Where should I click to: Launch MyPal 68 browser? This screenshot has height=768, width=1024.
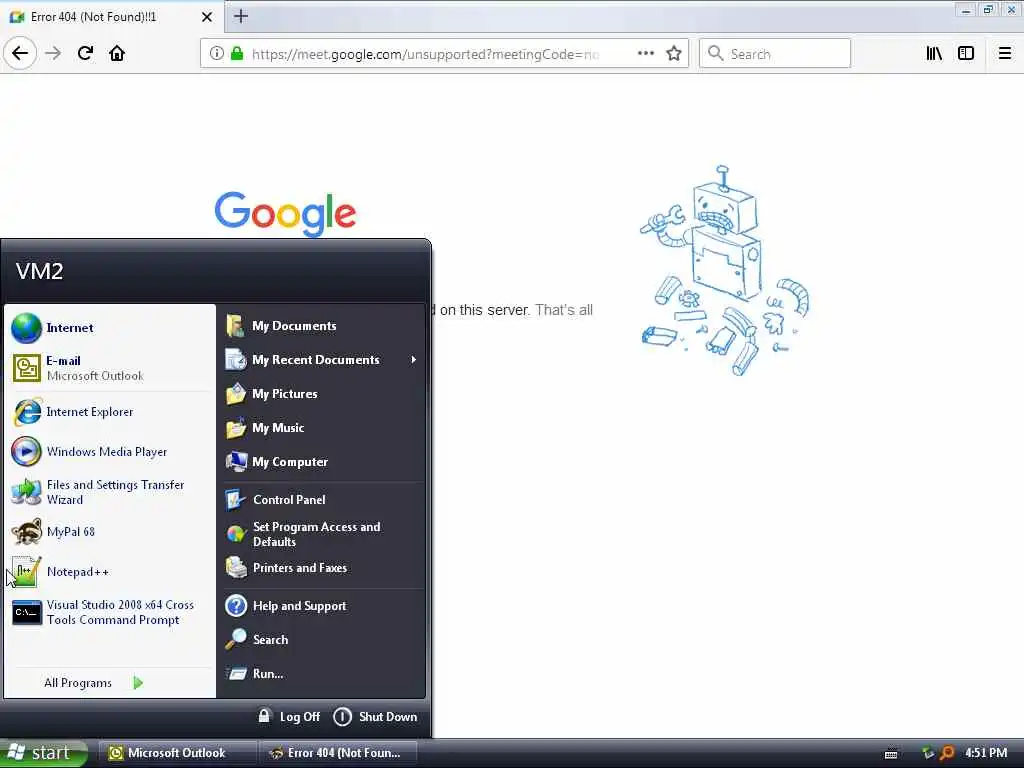tap(110, 532)
